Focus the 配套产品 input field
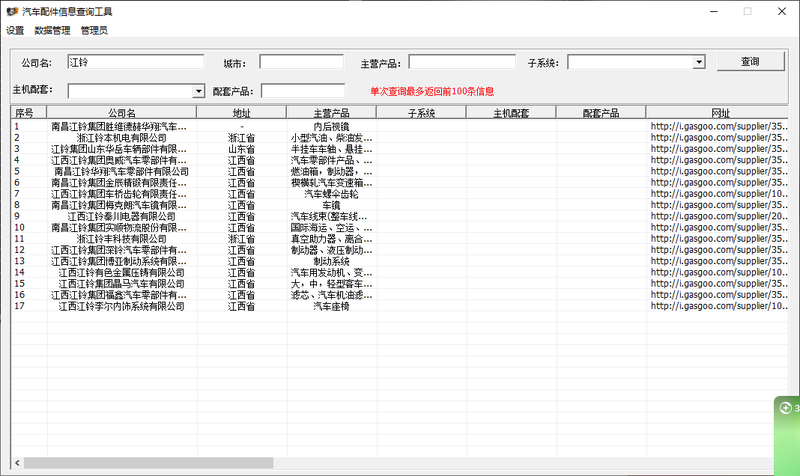Viewport: 800px width, 476px height. click(303, 91)
